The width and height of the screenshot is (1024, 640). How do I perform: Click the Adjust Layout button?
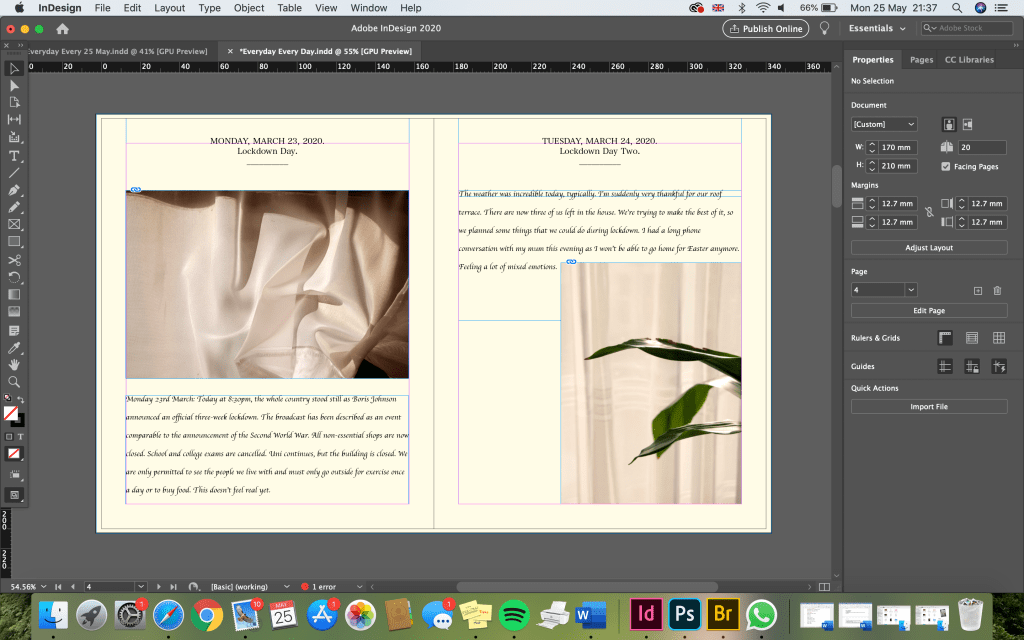929,247
